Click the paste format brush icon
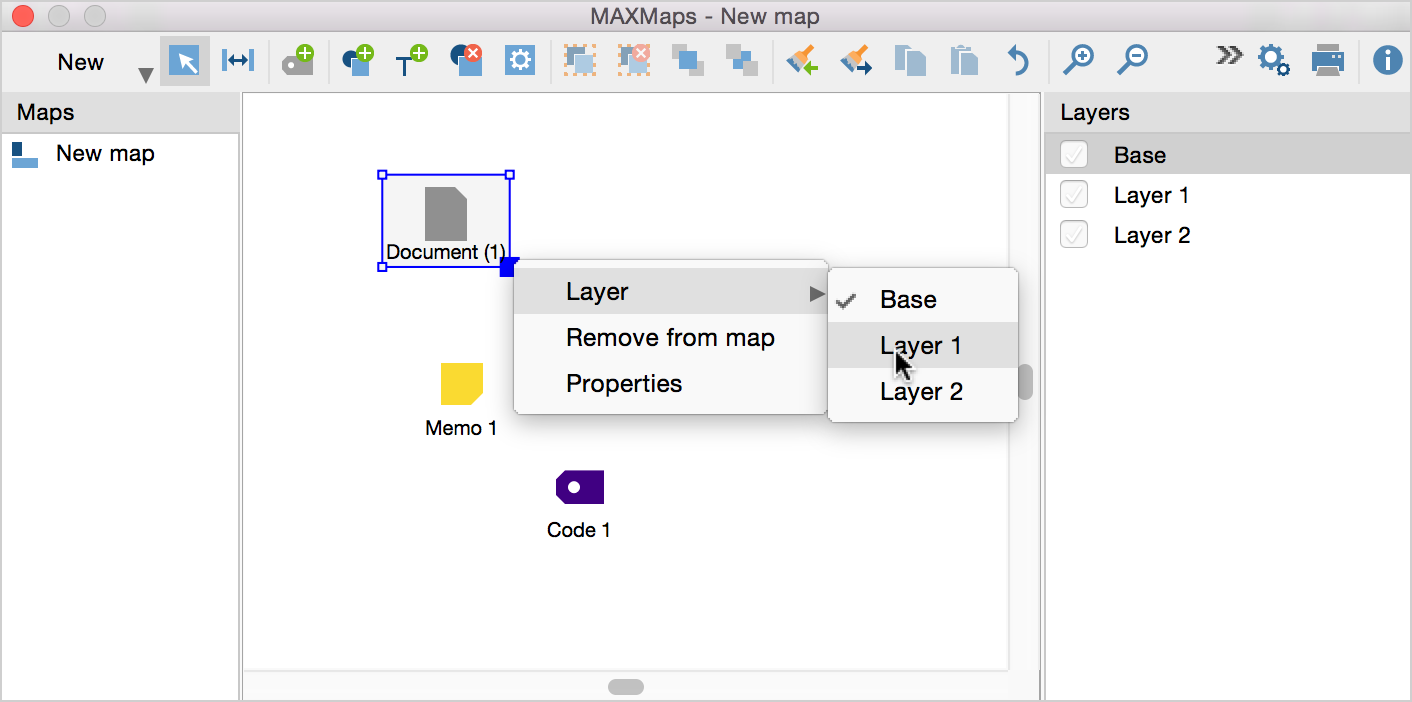 [x=856, y=61]
